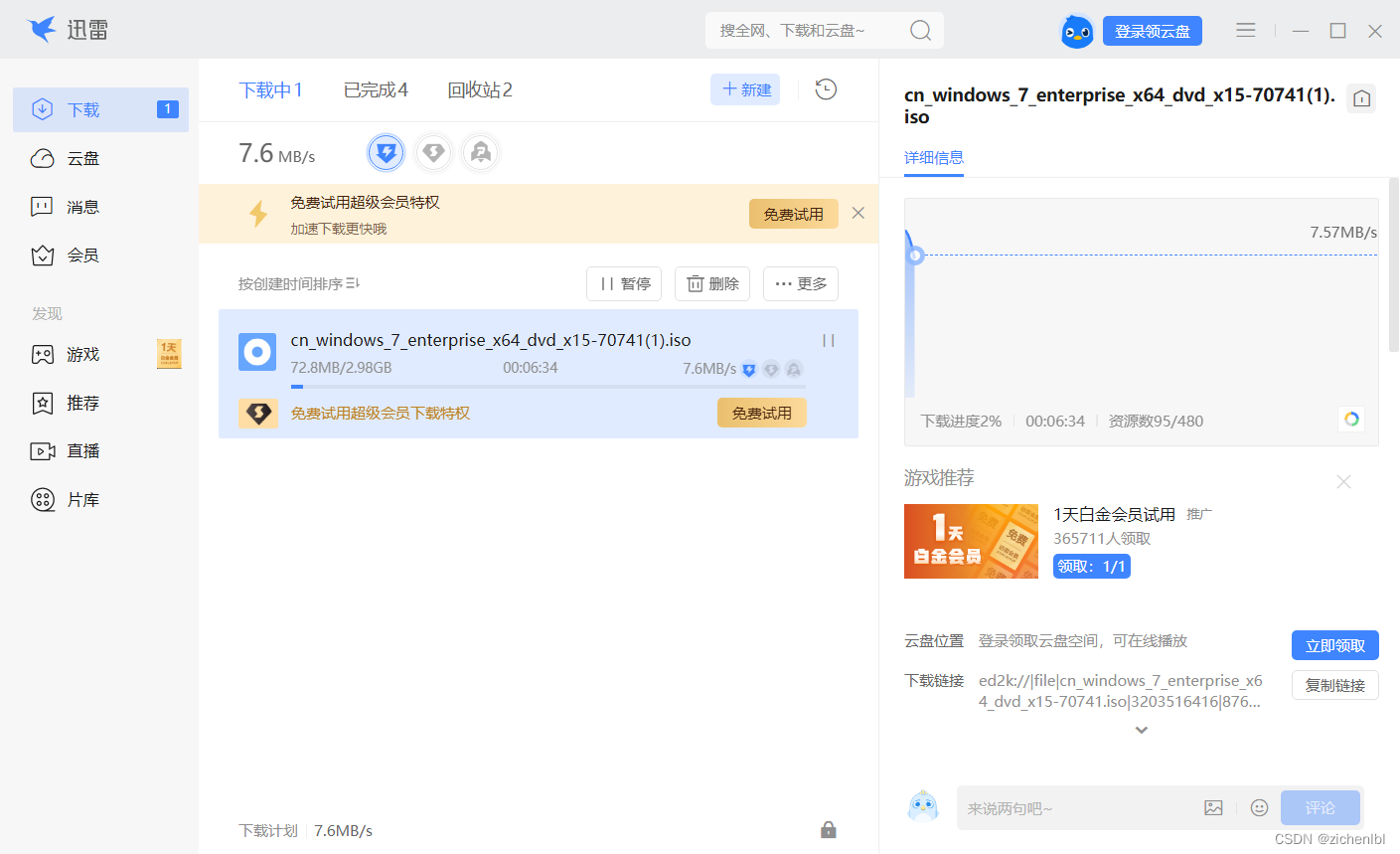Click 免费试用 in the task row
This screenshot has height=854, width=1400.
762,413
